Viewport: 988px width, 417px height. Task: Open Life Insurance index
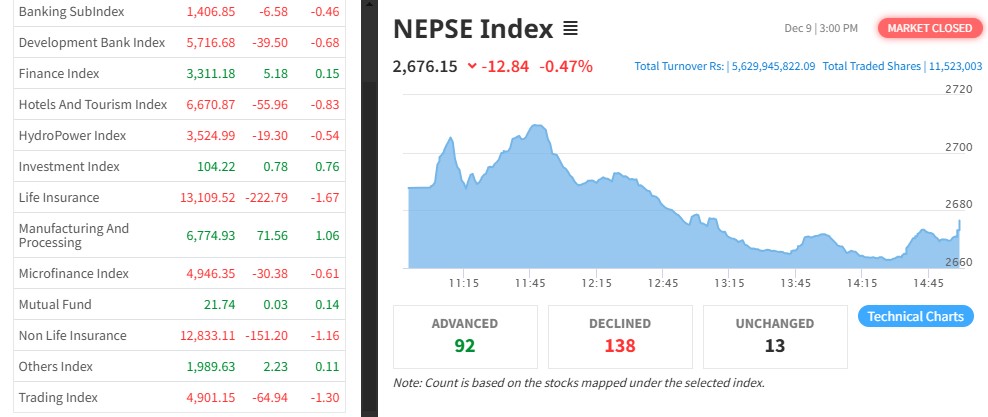[x=59, y=197]
